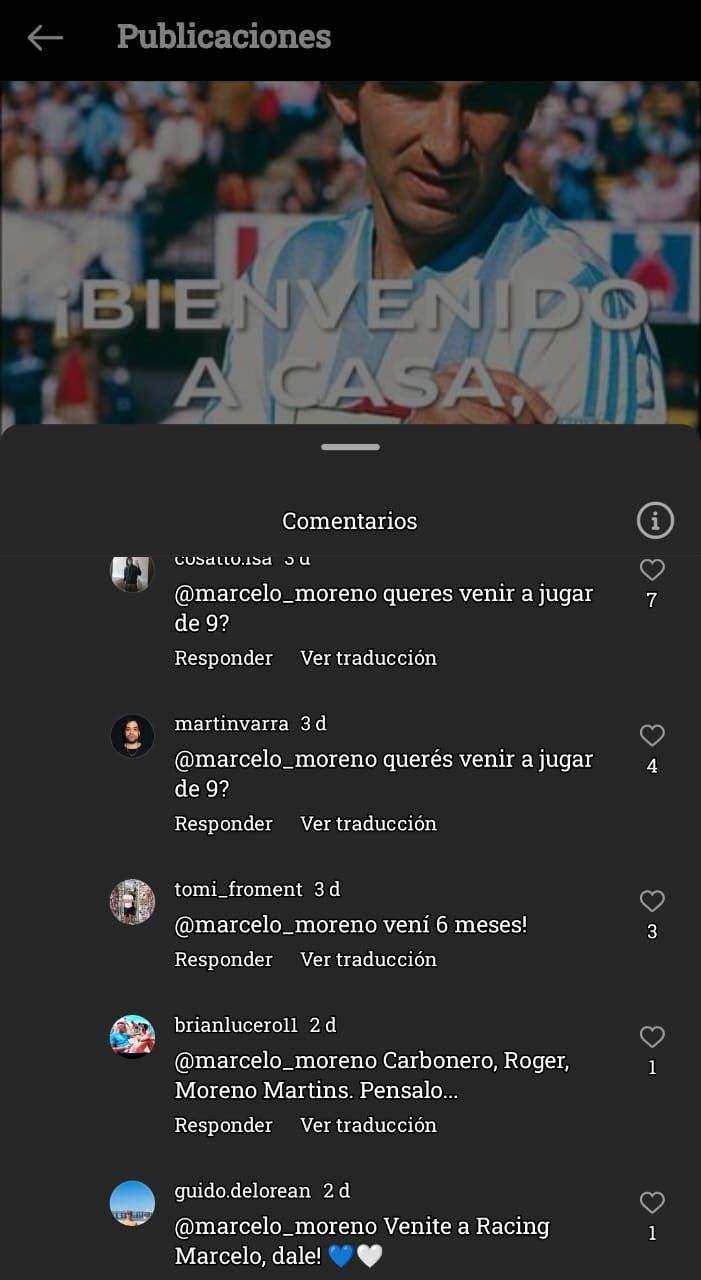Like the comment by martinvarra

click(652, 736)
